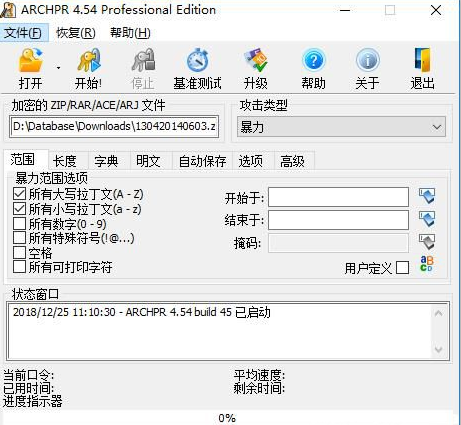The height and width of the screenshot is (425, 461).
Task: Click the 开始! (Start) keys icon
Action: point(88,60)
